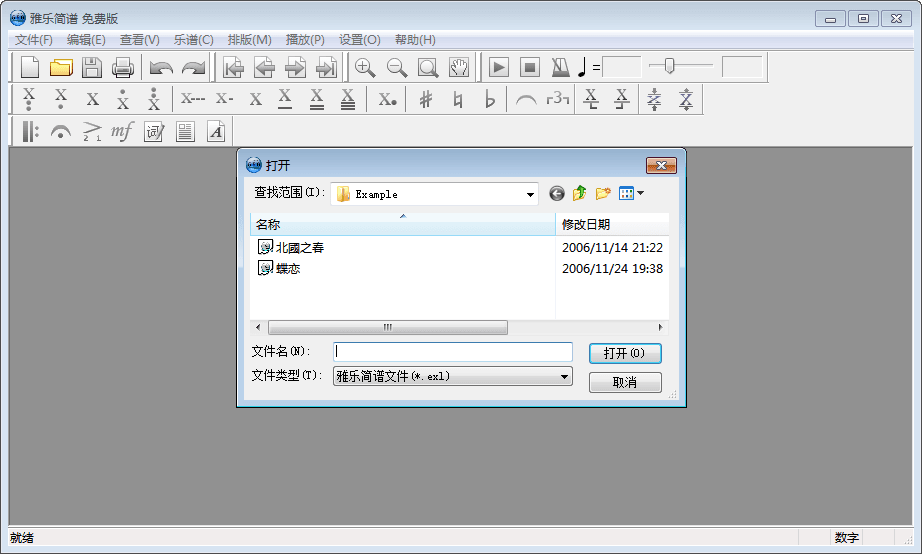
Task: Open the view menu dropdown arrow
Action: (640, 193)
